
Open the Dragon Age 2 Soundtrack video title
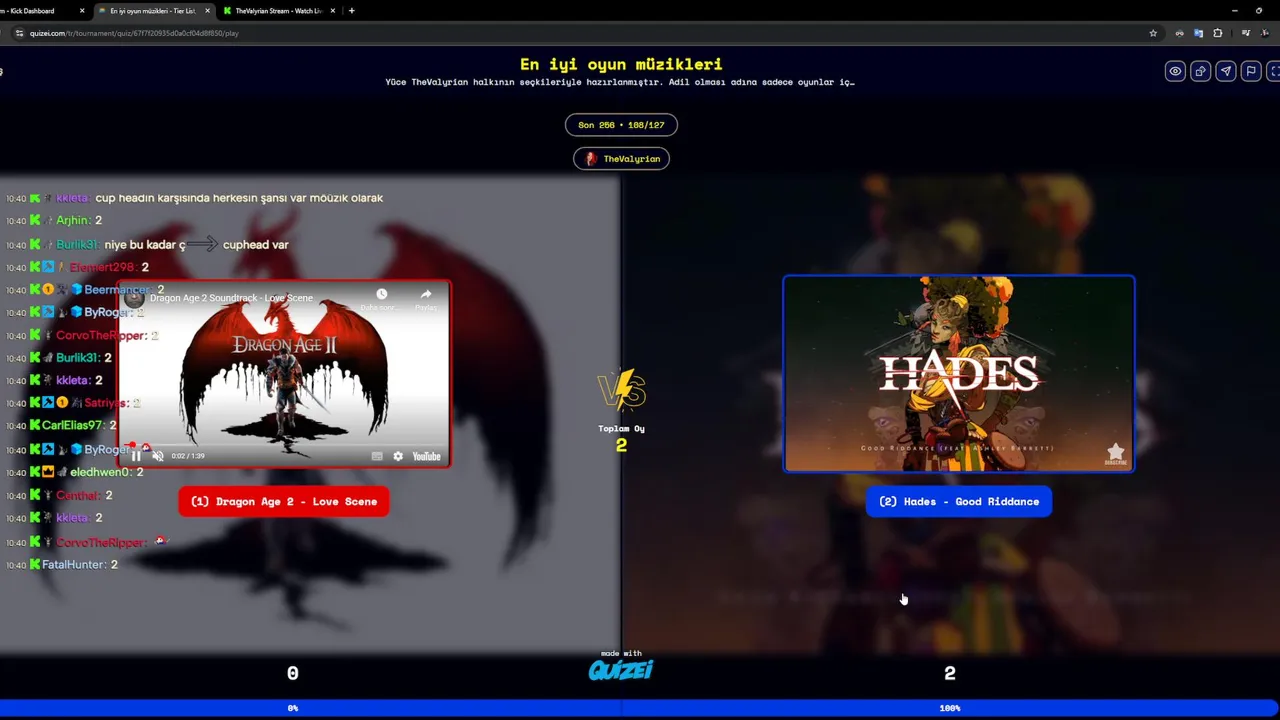231,298
